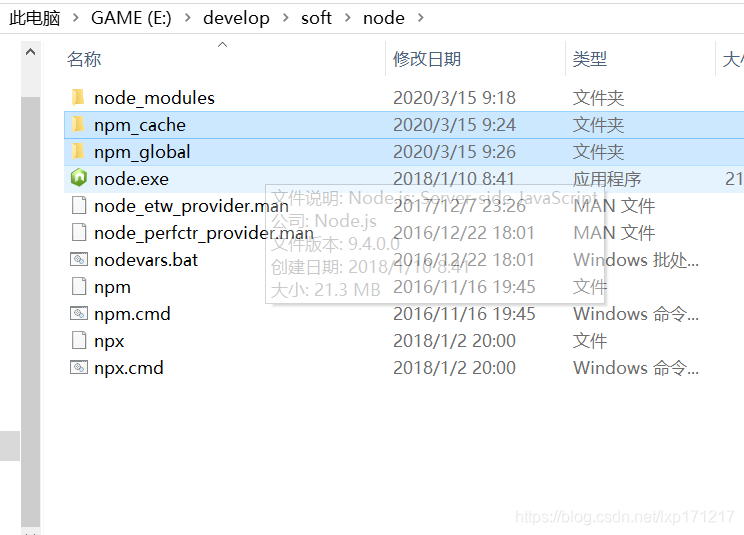
Task: Select the nodevars.bat file name
Action: pos(146,260)
